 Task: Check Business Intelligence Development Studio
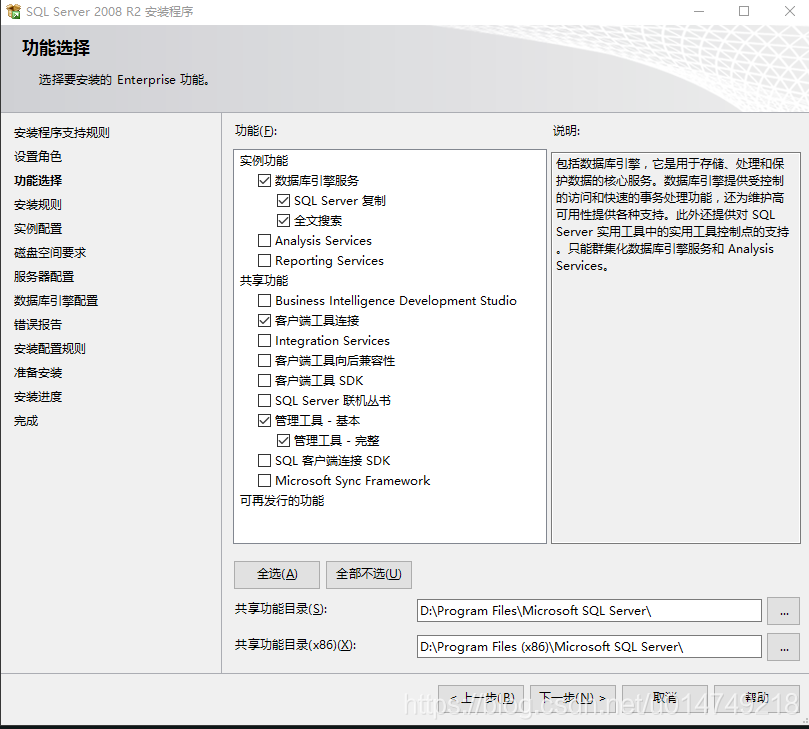click(264, 301)
